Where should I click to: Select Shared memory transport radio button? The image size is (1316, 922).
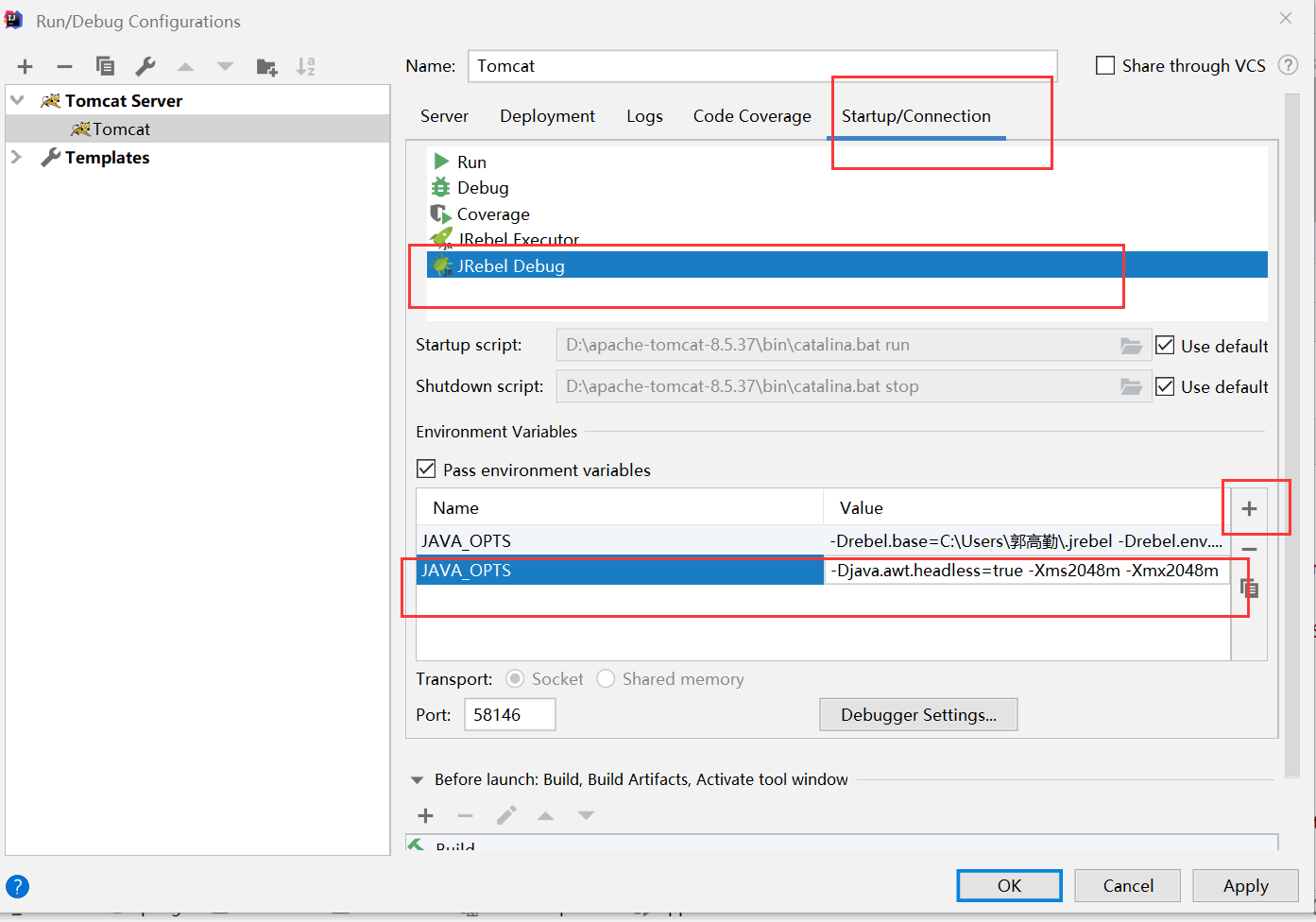pos(606,679)
